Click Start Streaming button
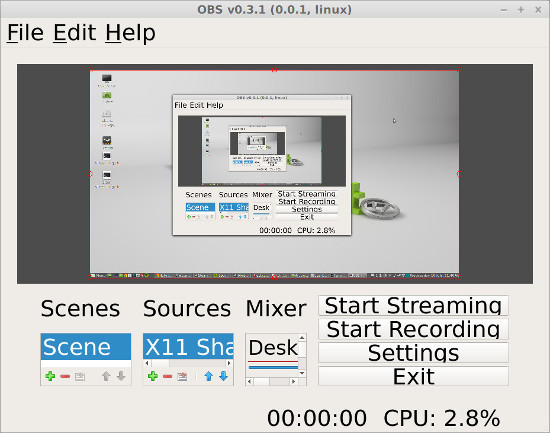550x433 pixels. (x=413, y=305)
